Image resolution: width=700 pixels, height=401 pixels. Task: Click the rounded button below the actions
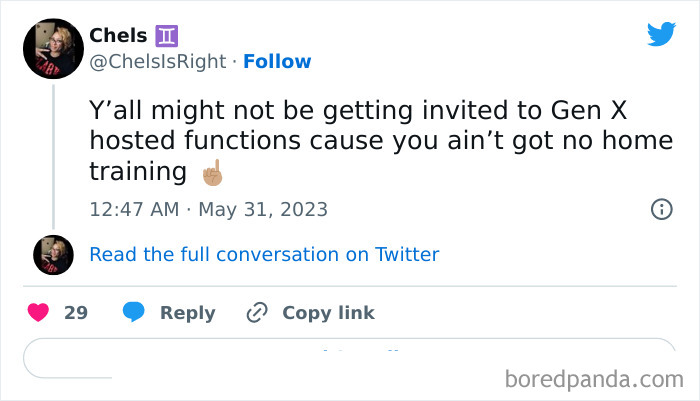349,359
